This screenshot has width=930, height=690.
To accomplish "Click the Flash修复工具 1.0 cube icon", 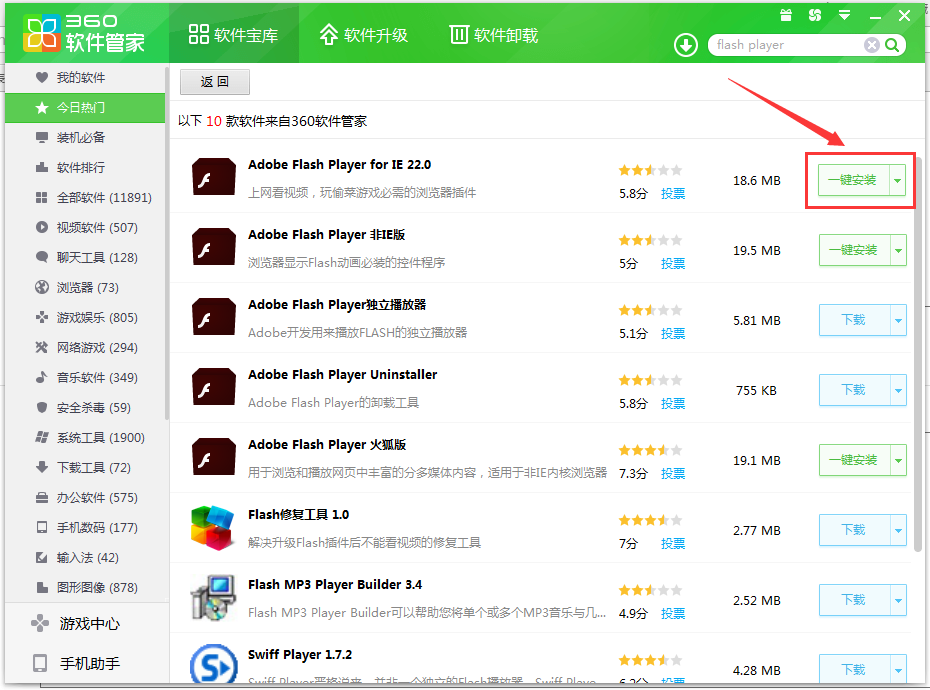I will click(212, 527).
